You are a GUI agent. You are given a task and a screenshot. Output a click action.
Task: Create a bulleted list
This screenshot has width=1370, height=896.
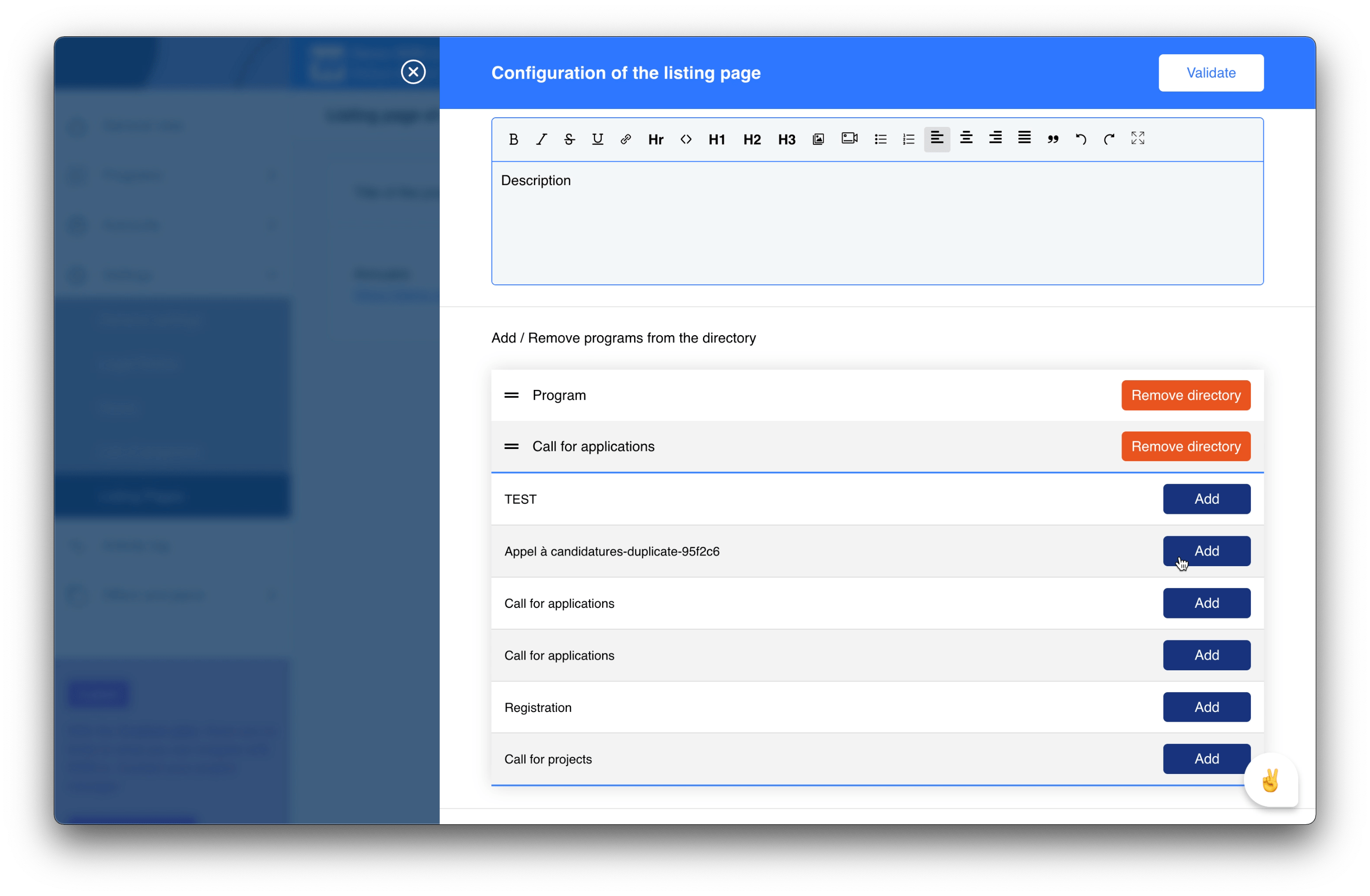880,139
